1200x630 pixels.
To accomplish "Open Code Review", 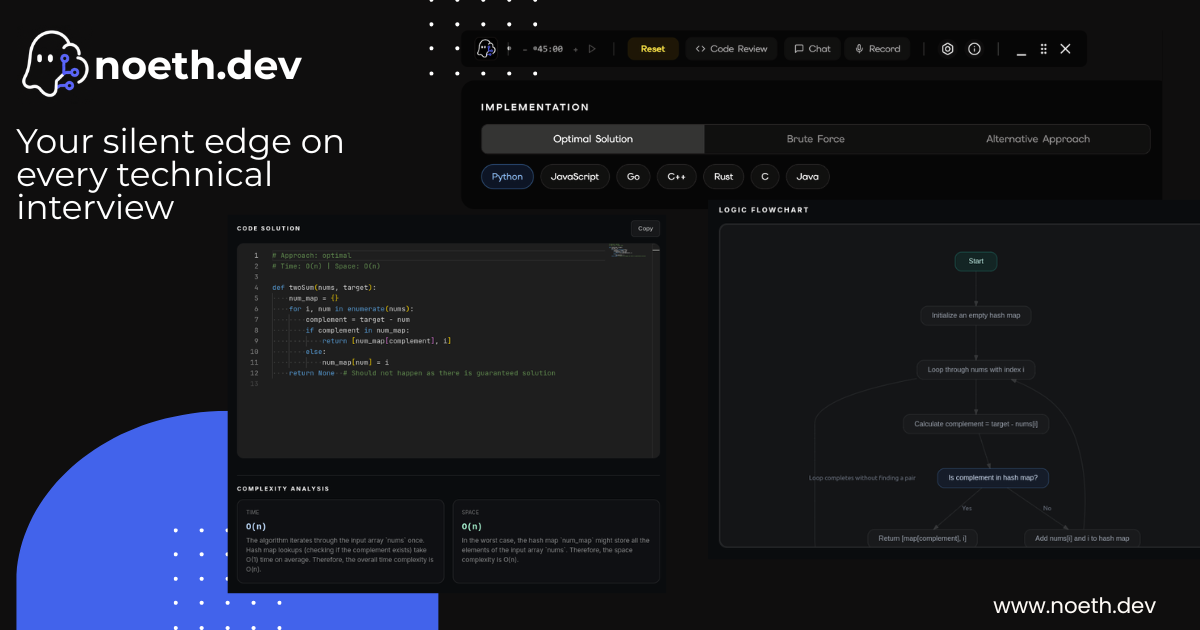I will (731, 48).
